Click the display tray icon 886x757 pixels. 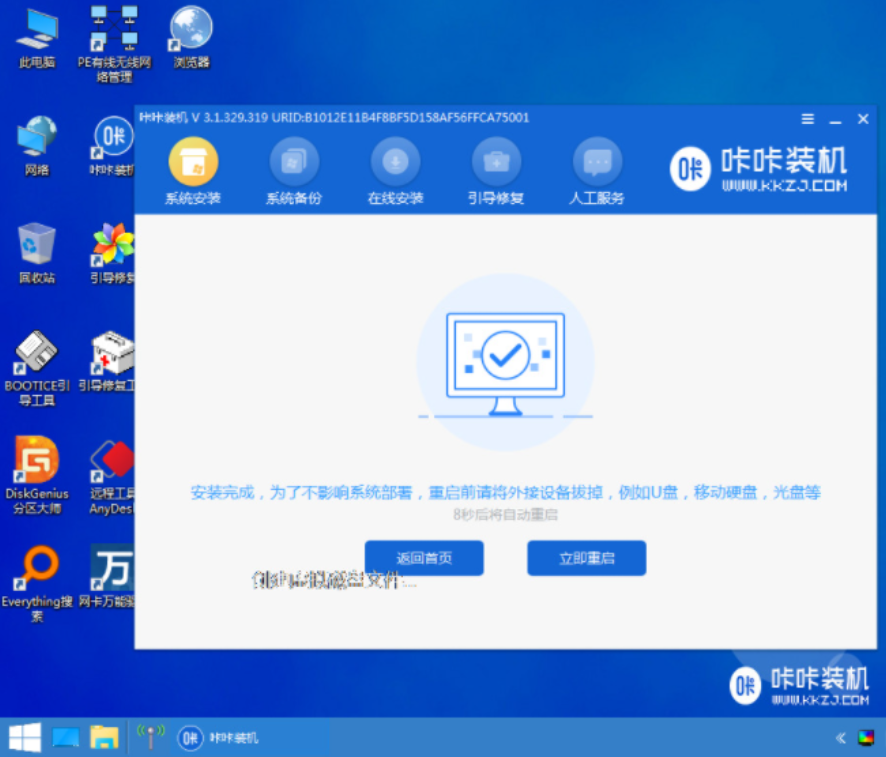[866, 738]
